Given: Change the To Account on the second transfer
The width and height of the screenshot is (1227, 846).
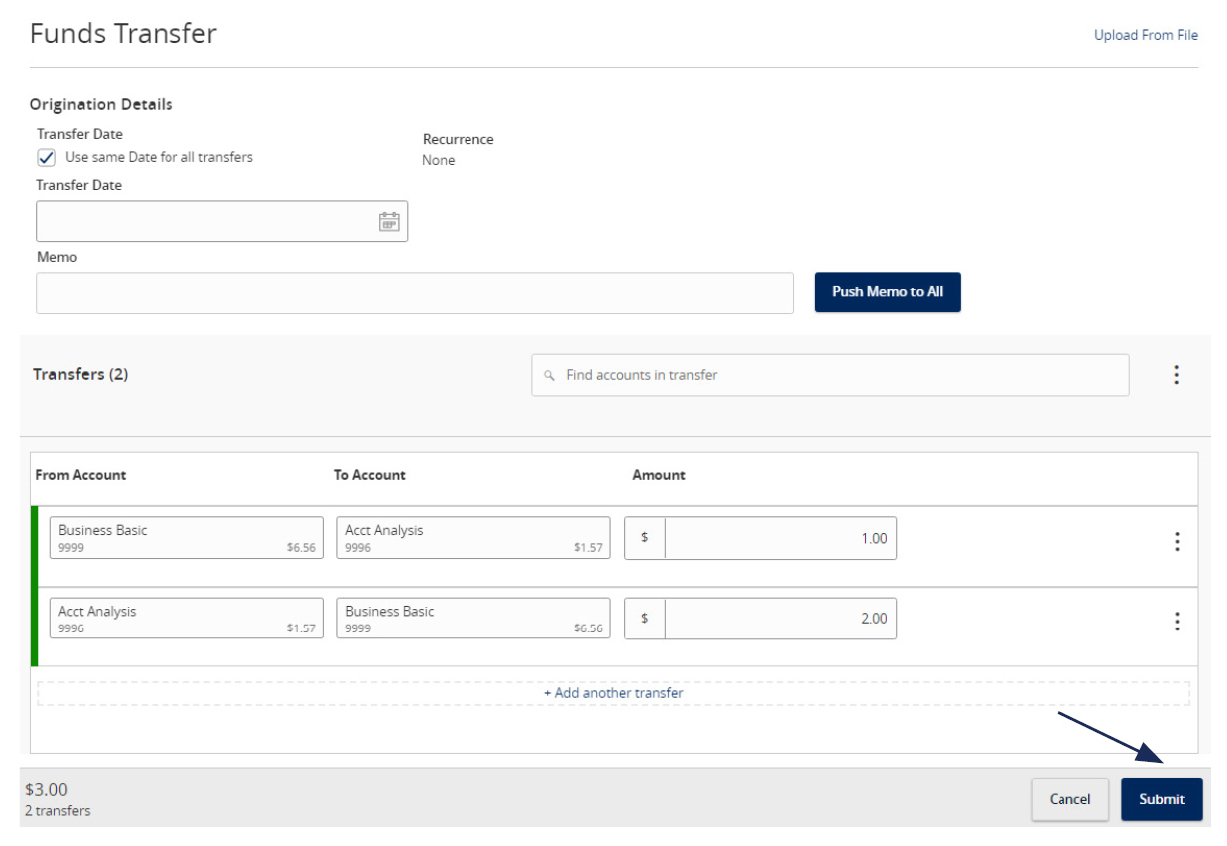Looking at the screenshot, I should tap(472, 618).
